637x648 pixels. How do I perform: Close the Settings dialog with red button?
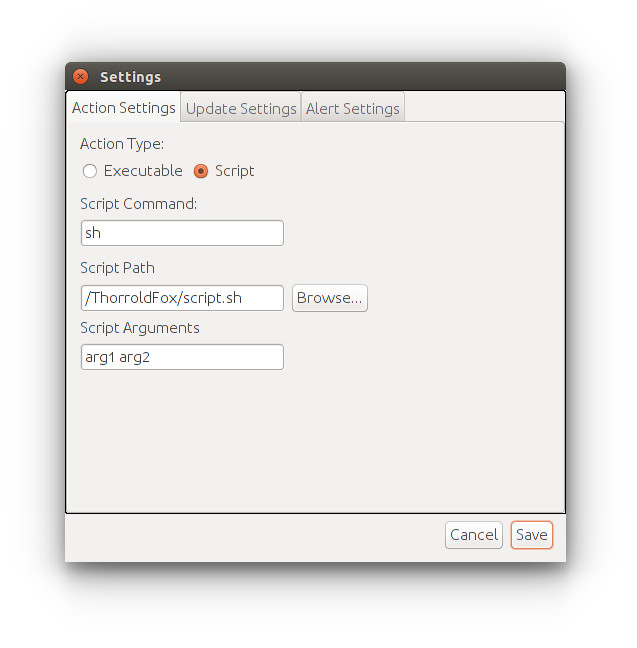click(x=80, y=76)
